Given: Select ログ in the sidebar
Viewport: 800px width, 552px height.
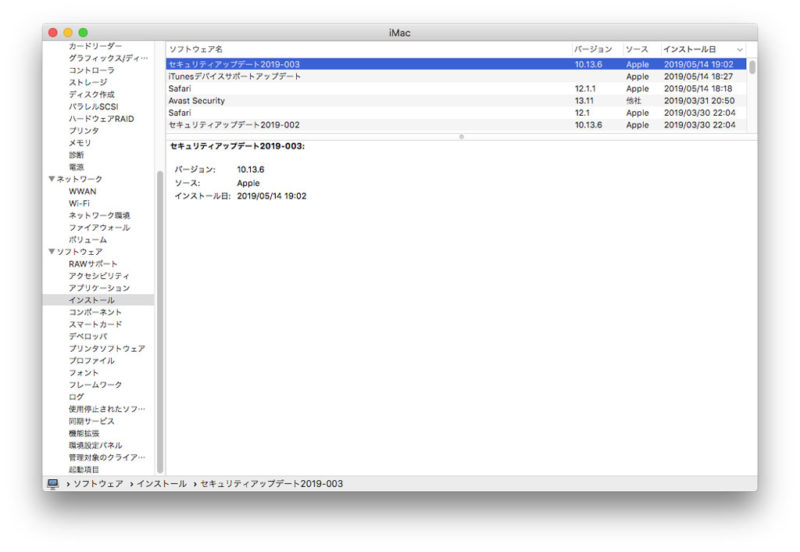Looking at the screenshot, I should [x=77, y=397].
